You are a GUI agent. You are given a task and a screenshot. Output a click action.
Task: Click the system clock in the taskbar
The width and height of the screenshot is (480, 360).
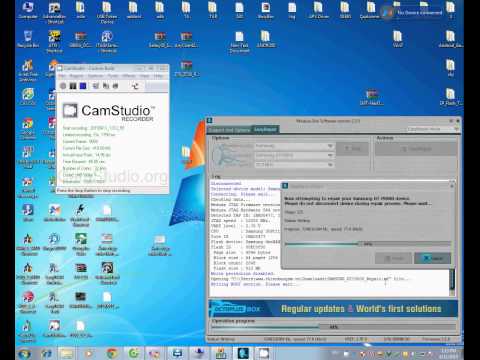[x=448, y=354]
